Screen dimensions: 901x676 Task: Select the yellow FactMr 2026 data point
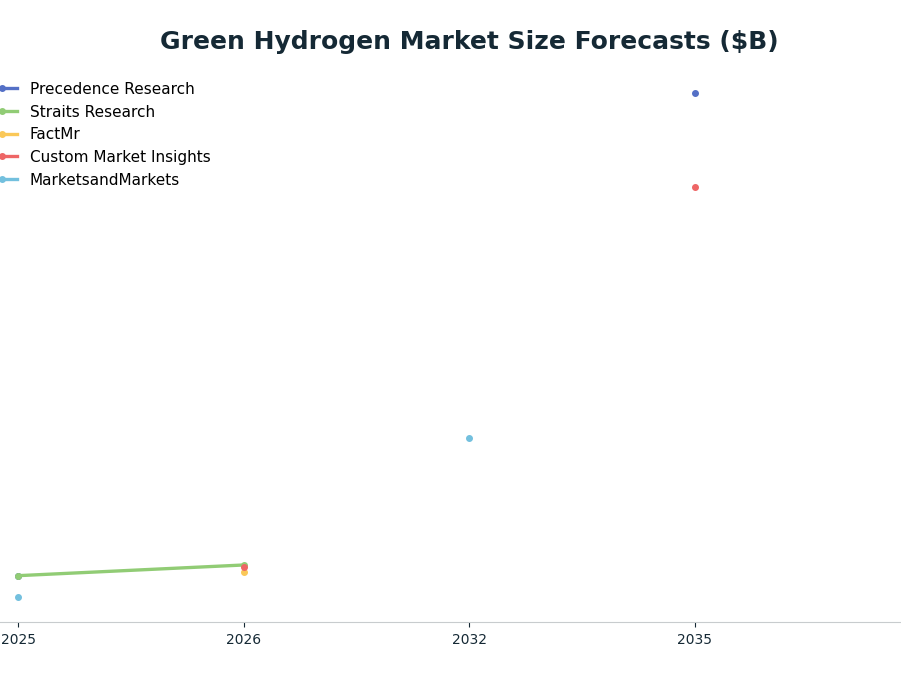(x=244, y=573)
